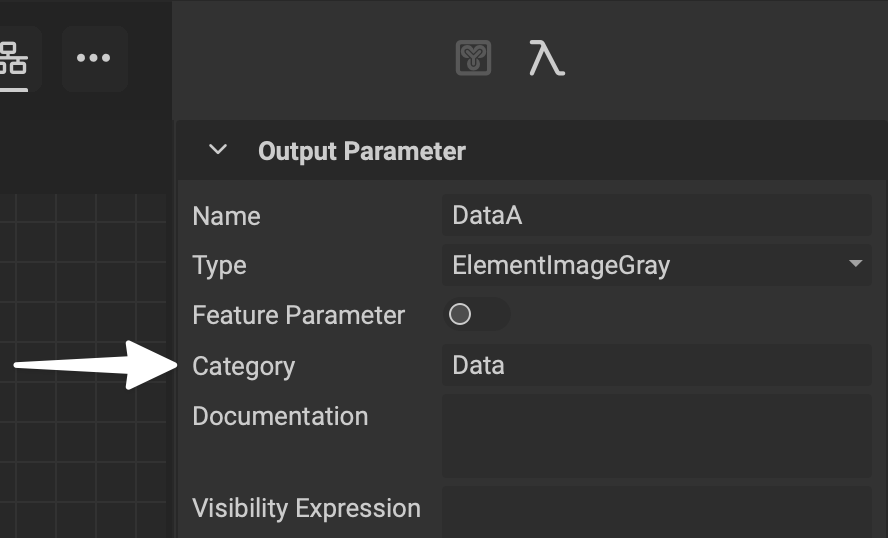
Task: Click the Category field containing Data
Action: 655,365
